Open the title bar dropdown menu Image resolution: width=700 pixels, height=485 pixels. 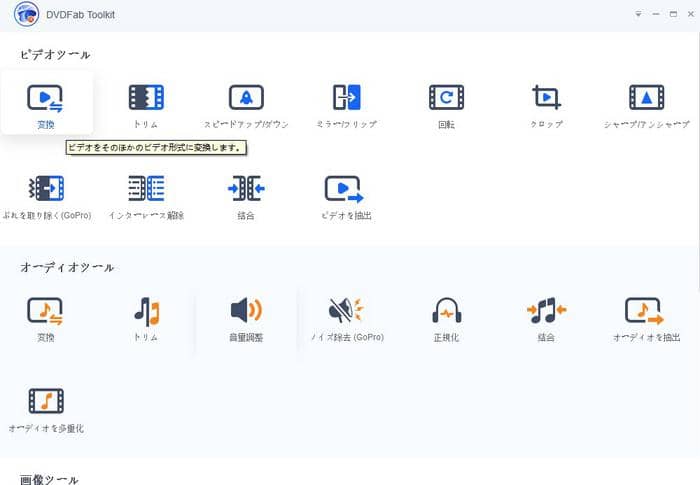[638, 14]
